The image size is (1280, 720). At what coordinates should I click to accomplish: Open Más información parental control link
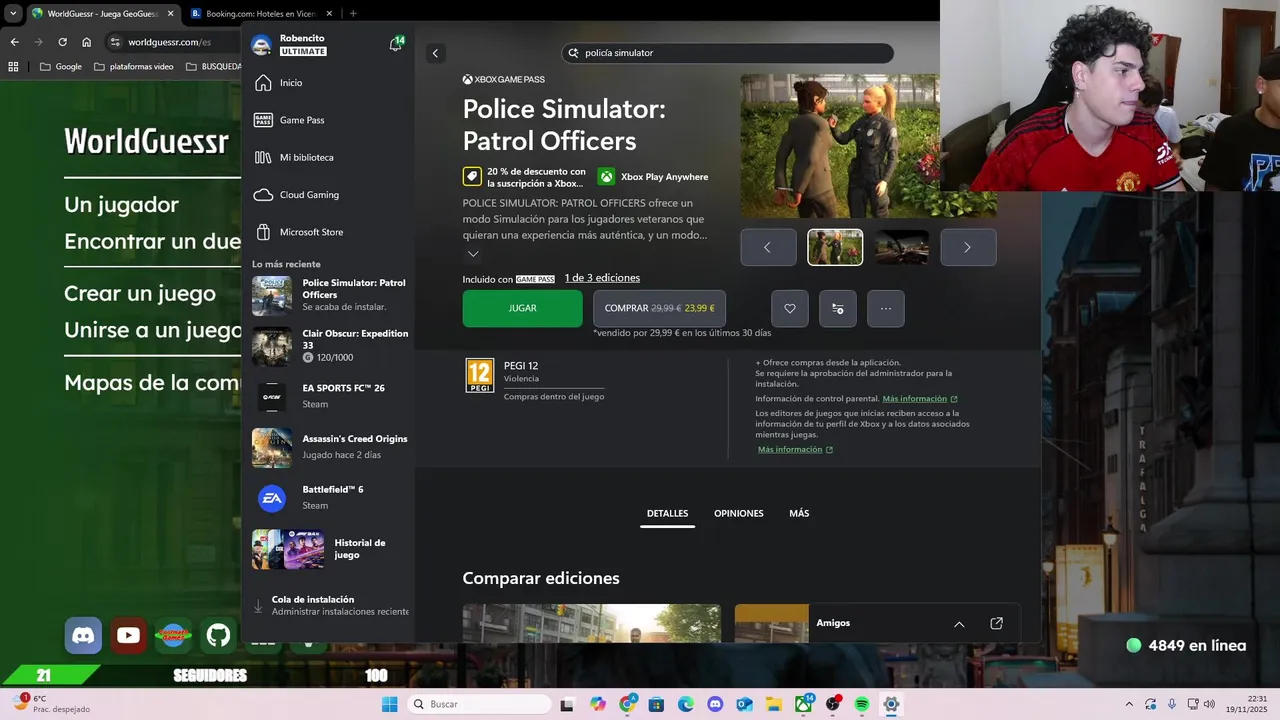920,399
